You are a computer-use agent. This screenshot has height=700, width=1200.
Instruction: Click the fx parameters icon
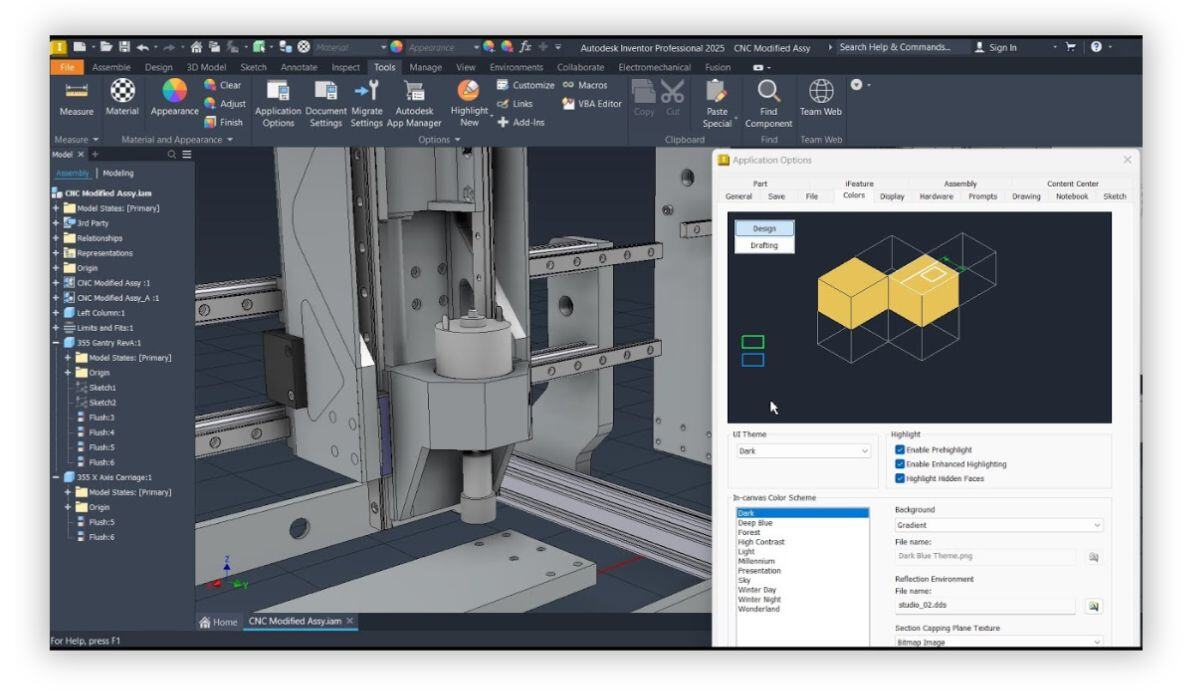525,47
